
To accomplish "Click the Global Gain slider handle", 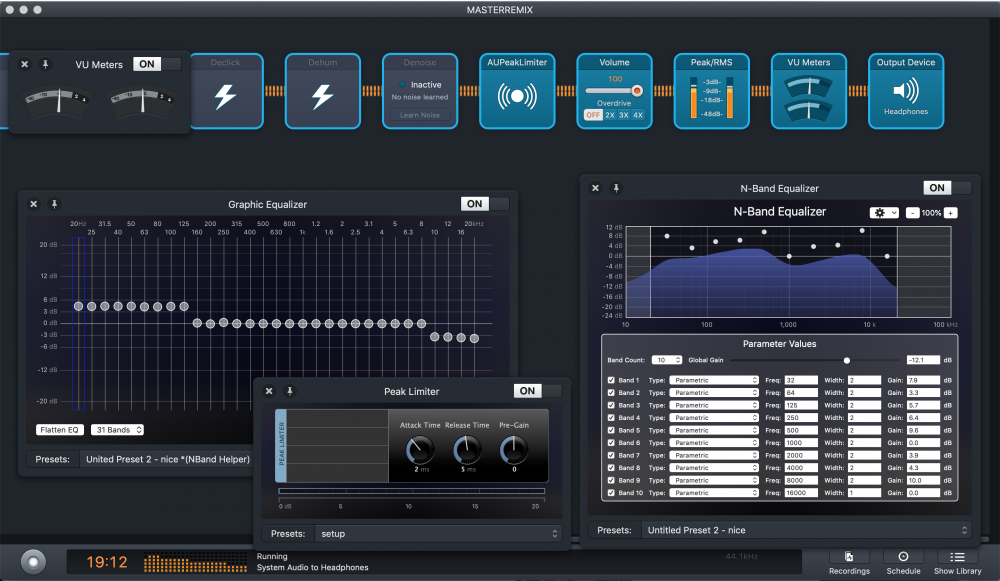I will 847,360.
